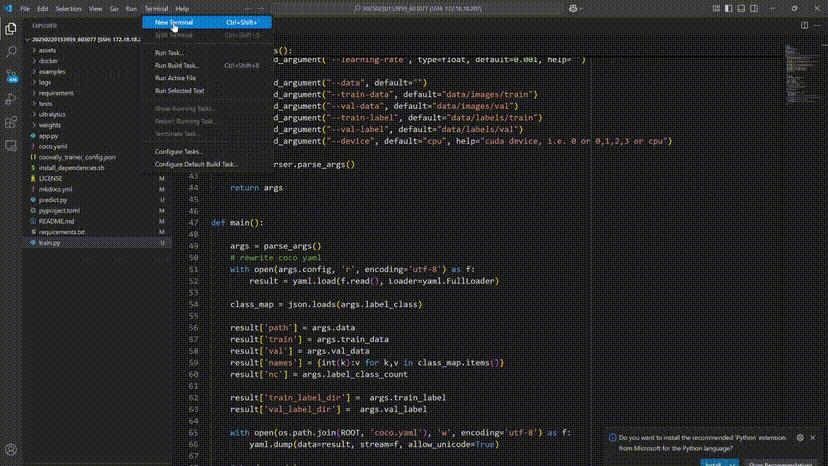Open the Search view in activity bar
Image resolution: width=828 pixels, height=466 pixels.
click(x=11, y=51)
